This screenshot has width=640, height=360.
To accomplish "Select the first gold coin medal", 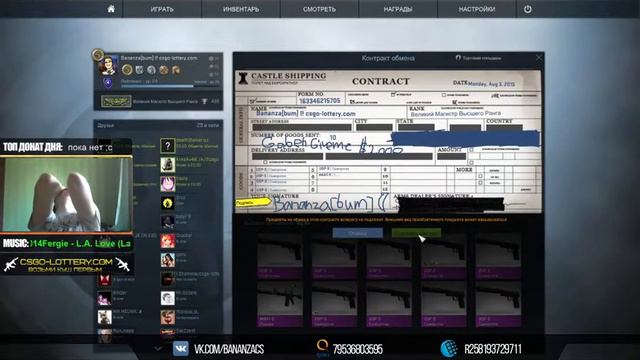I will pos(127,70).
